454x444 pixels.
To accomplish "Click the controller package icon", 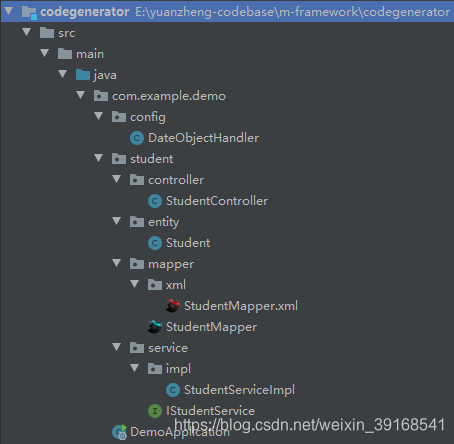I will pyautogui.click(x=137, y=180).
